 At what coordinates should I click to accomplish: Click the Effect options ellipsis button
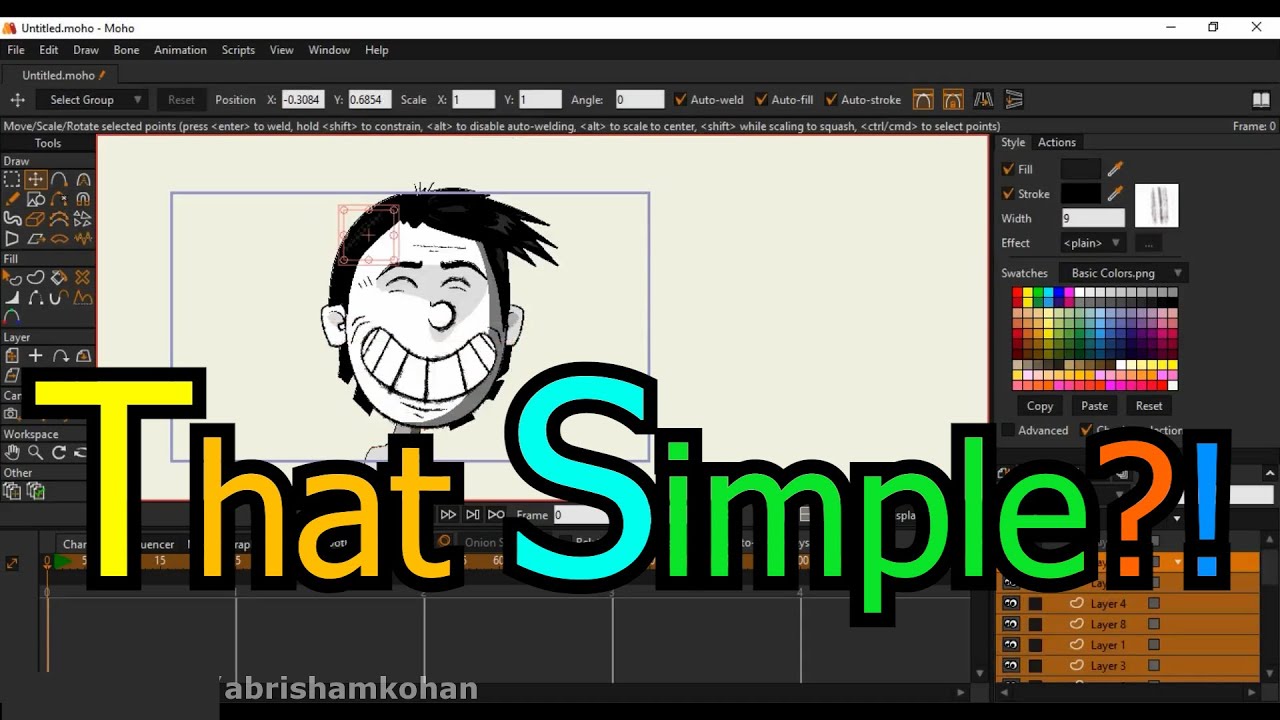1148,243
